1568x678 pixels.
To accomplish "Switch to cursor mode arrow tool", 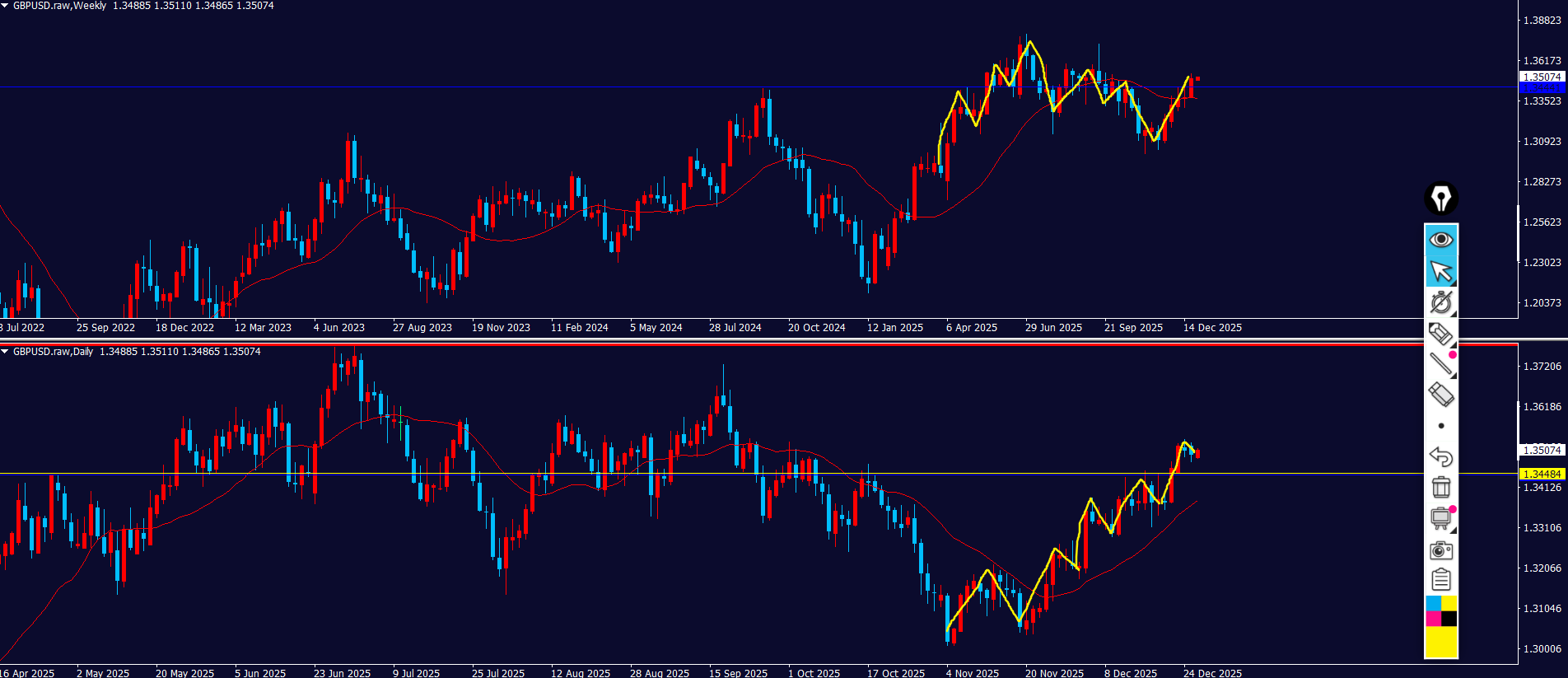I will pos(1441,271).
